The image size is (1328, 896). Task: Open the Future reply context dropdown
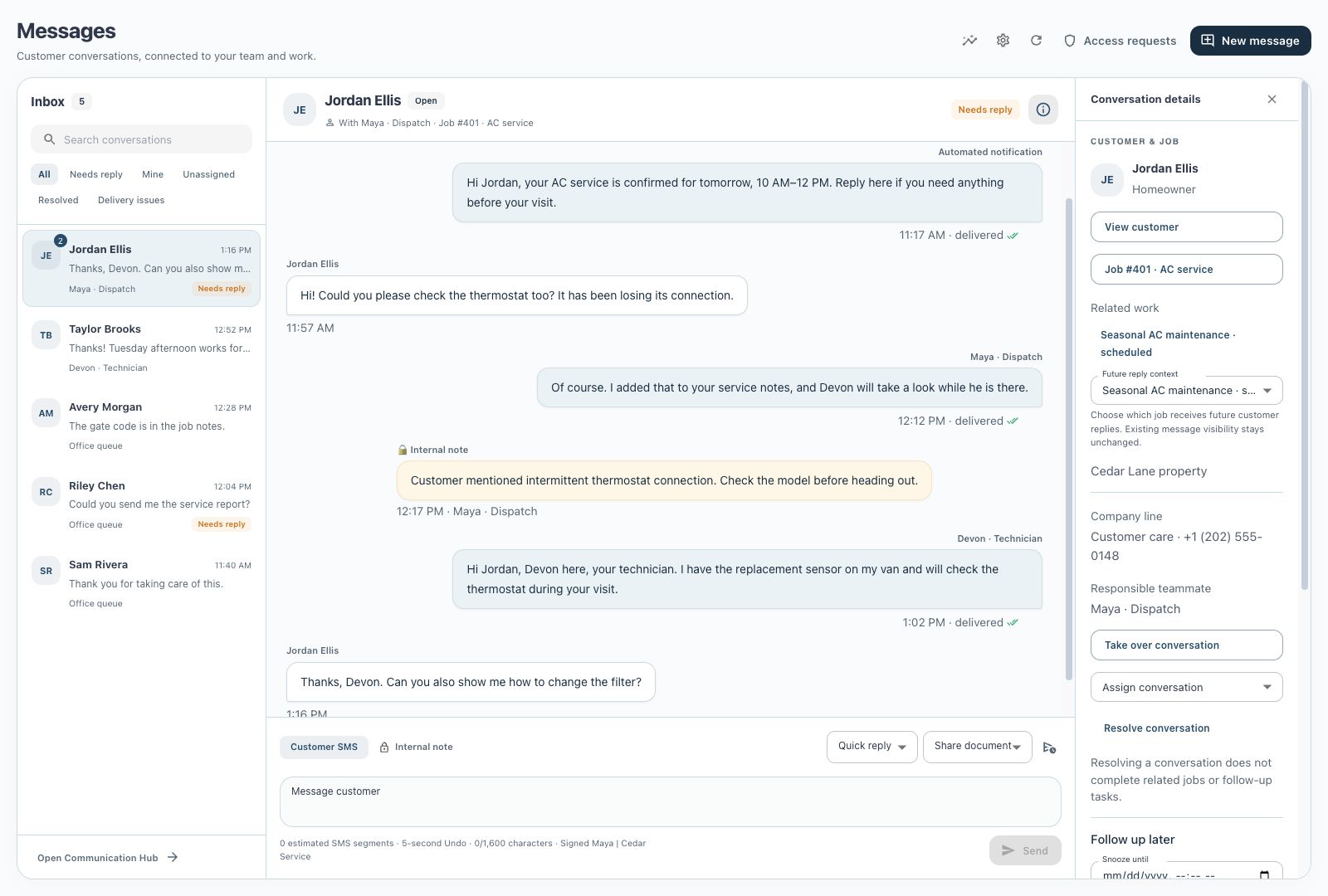pyautogui.click(x=1187, y=390)
